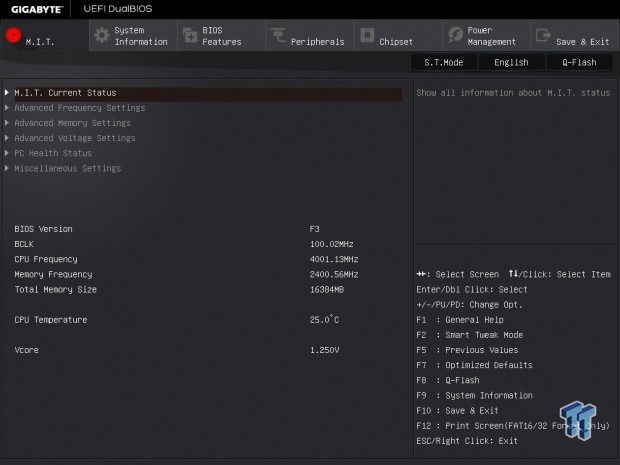Click memory frequency value 2400.56MHz
This screenshot has height=465, width=620.
pos(334,274)
